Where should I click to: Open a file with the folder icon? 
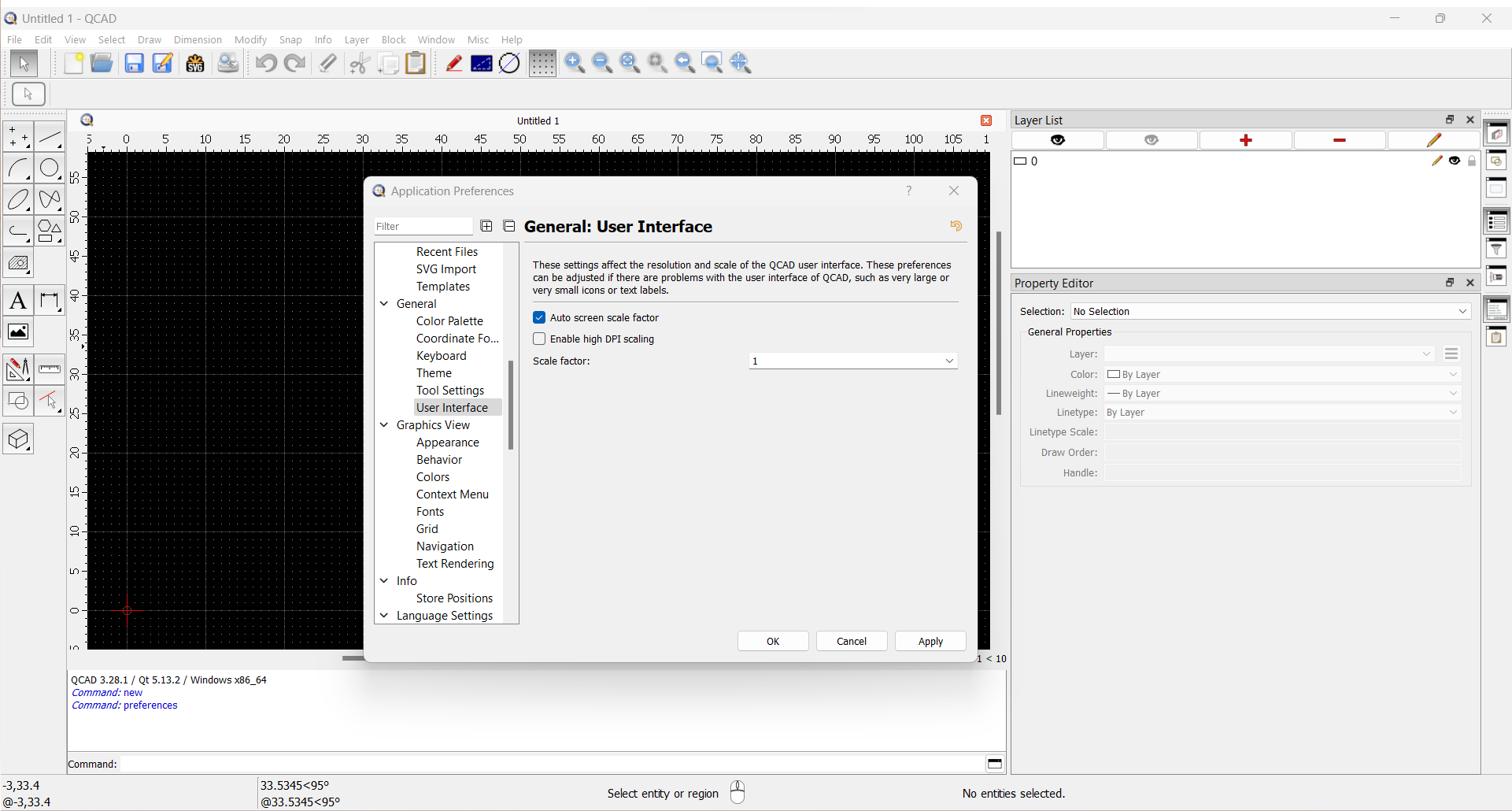tap(102, 63)
